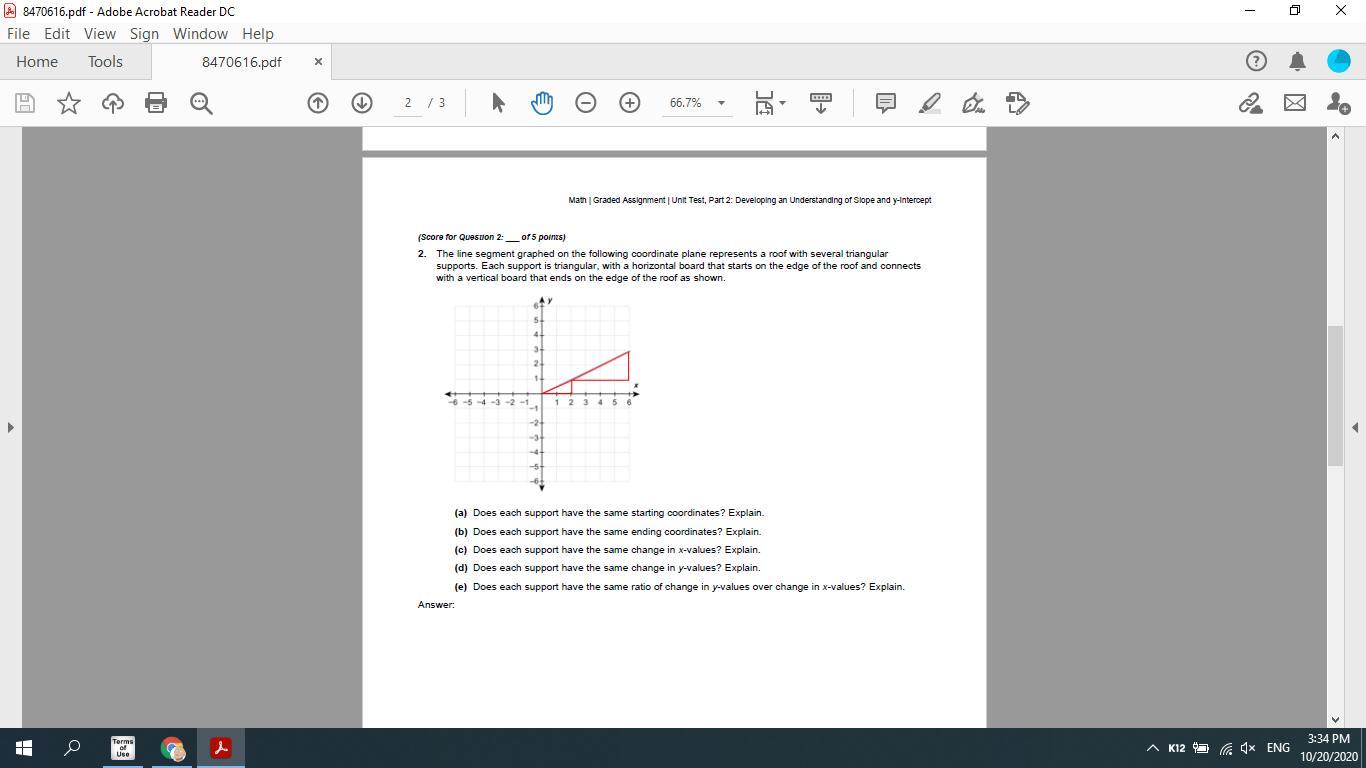The width and height of the screenshot is (1366, 768).
Task: Select the highlighter pen tool
Action: click(930, 103)
